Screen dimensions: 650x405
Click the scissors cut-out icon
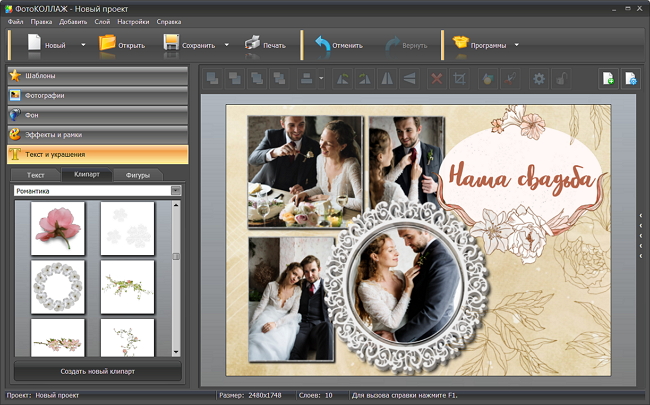click(x=510, y=78)
